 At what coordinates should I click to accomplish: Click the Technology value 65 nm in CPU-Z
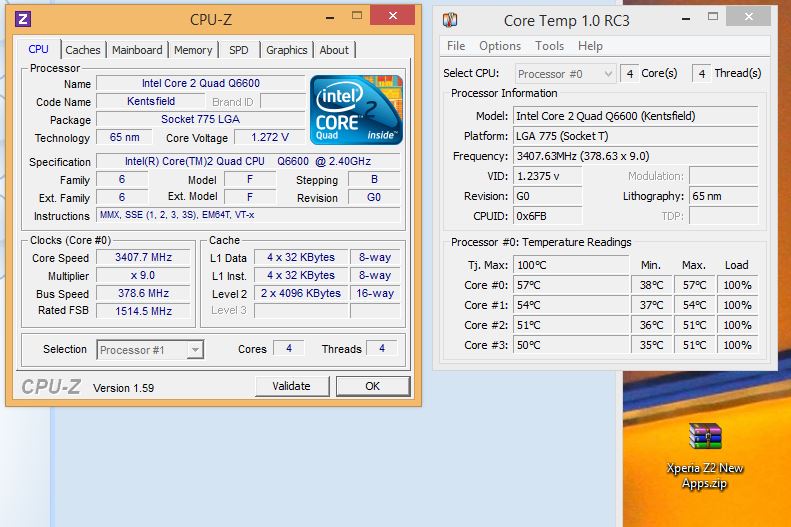[125, 138]
